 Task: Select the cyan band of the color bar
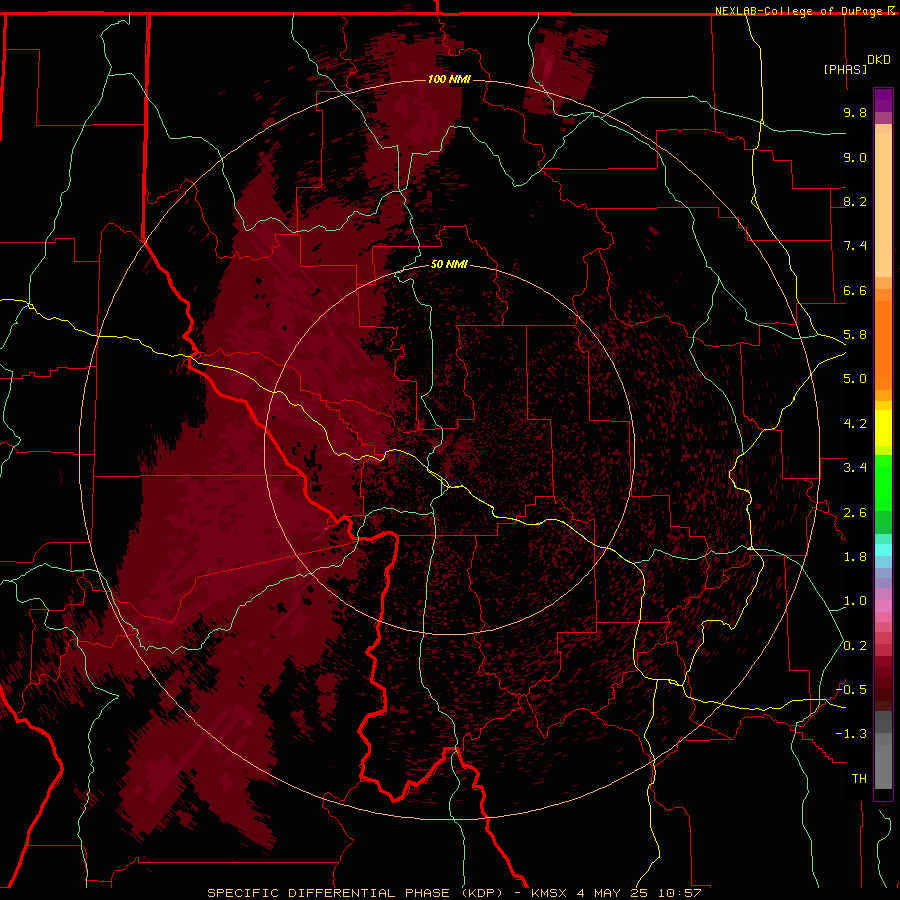pos(883,550)
